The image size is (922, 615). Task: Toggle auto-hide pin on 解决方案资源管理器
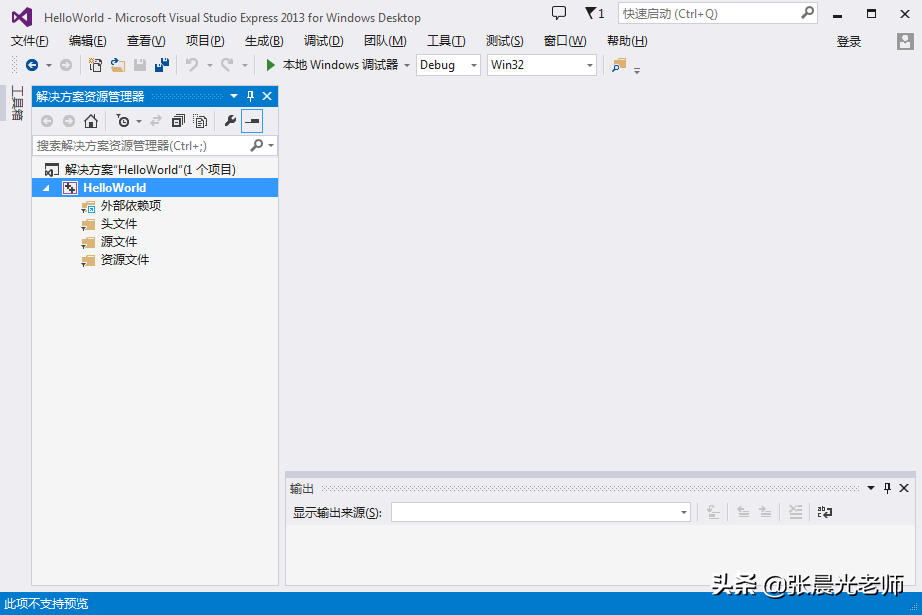(250, 96)
